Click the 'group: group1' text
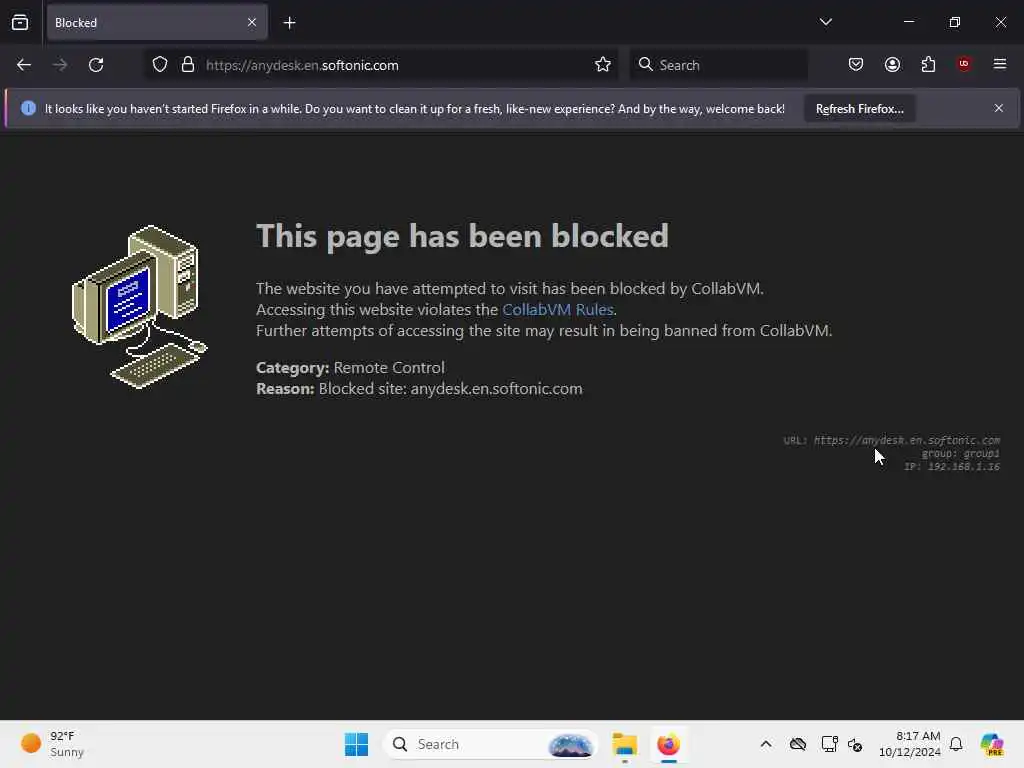Viewport: 1024px width, 768px height. pyautogui.click(x=961, y=453)
